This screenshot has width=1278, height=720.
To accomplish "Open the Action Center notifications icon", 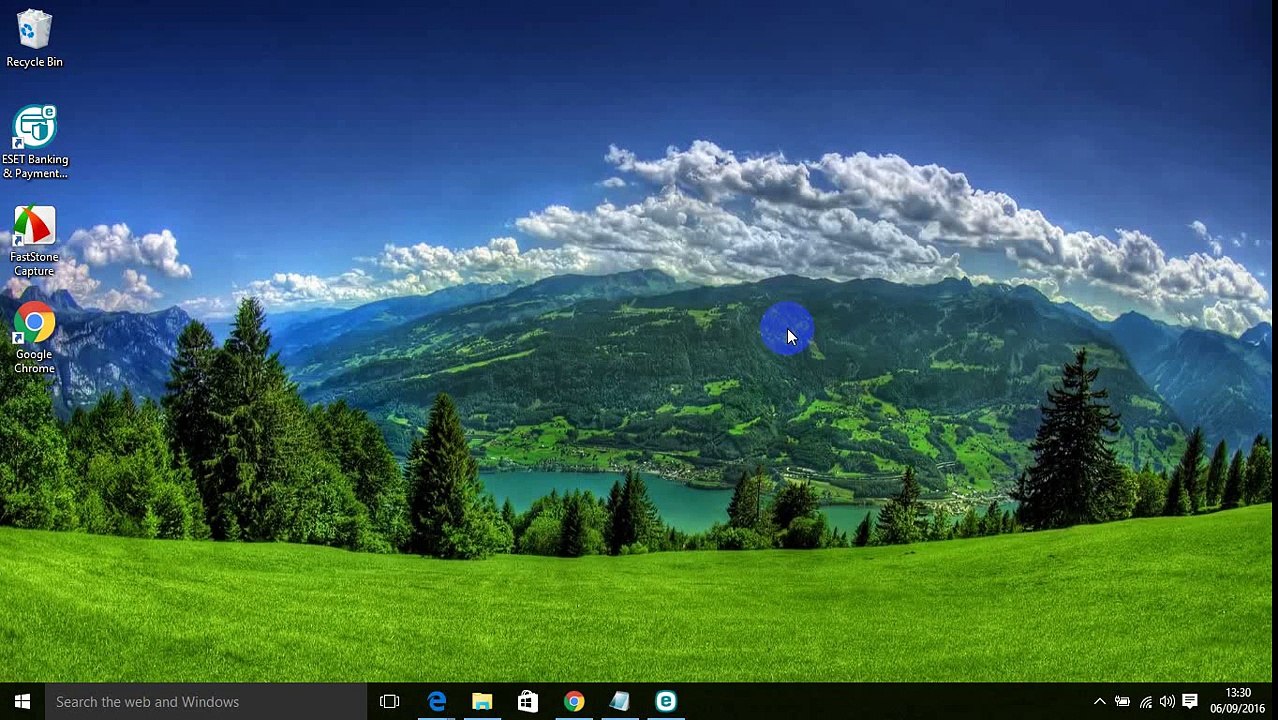I will [x=1190, y=702].
